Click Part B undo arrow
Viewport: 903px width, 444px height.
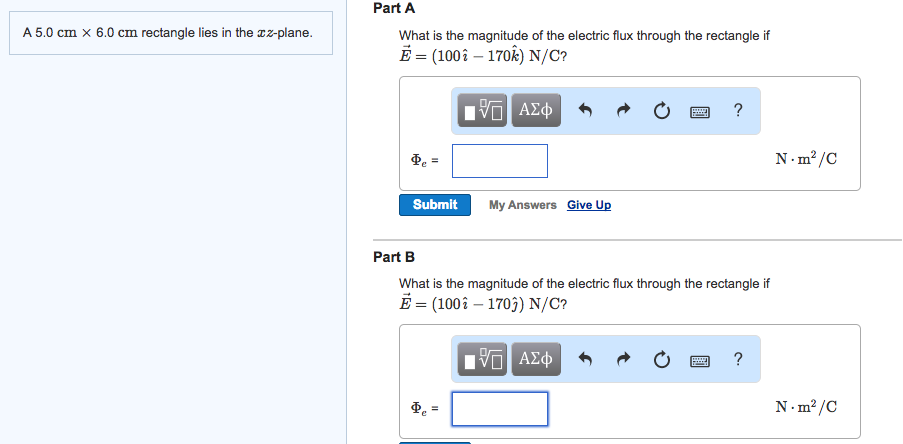tap(585, 359)
